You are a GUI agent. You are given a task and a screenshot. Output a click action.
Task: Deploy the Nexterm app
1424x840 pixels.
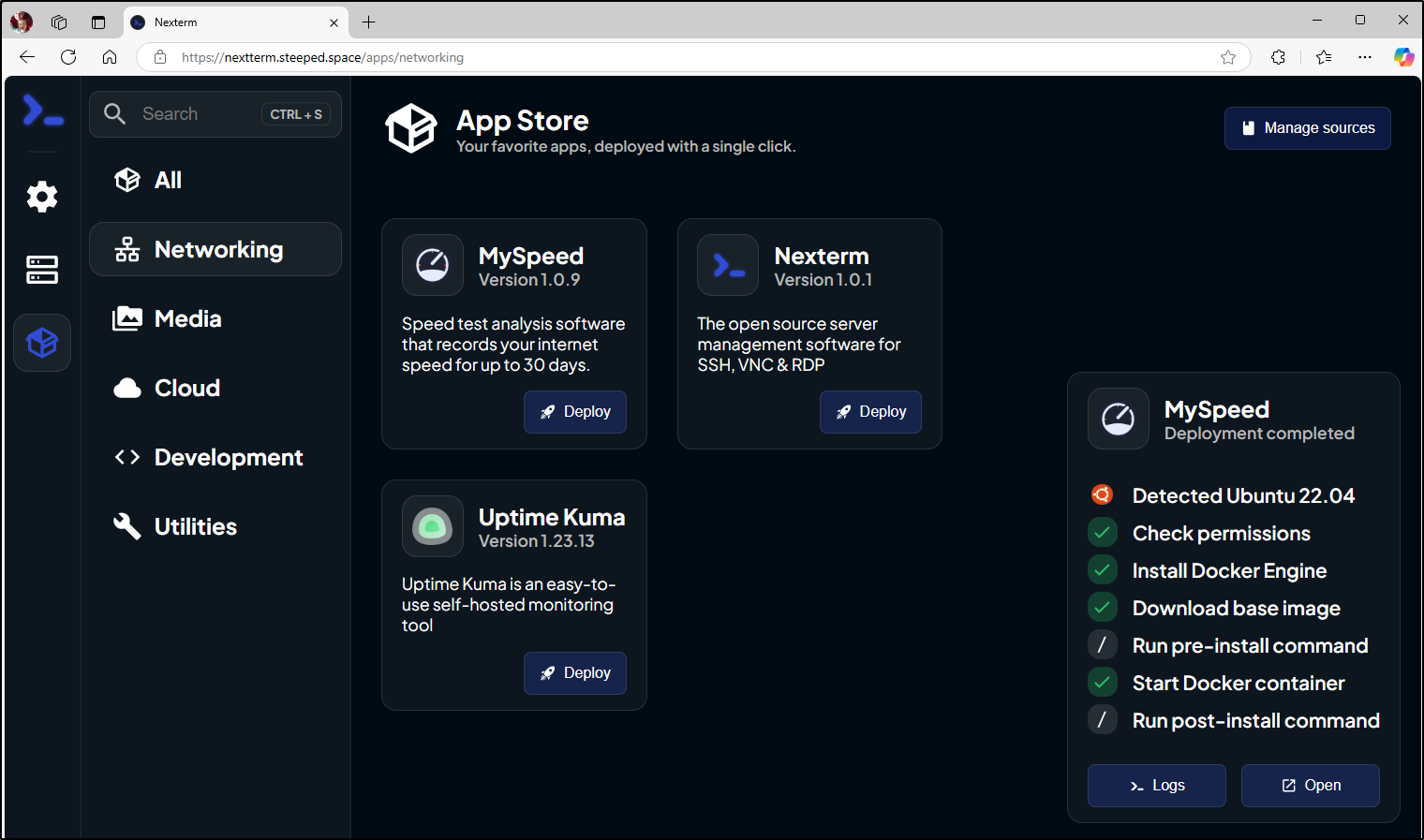(870, 412)
